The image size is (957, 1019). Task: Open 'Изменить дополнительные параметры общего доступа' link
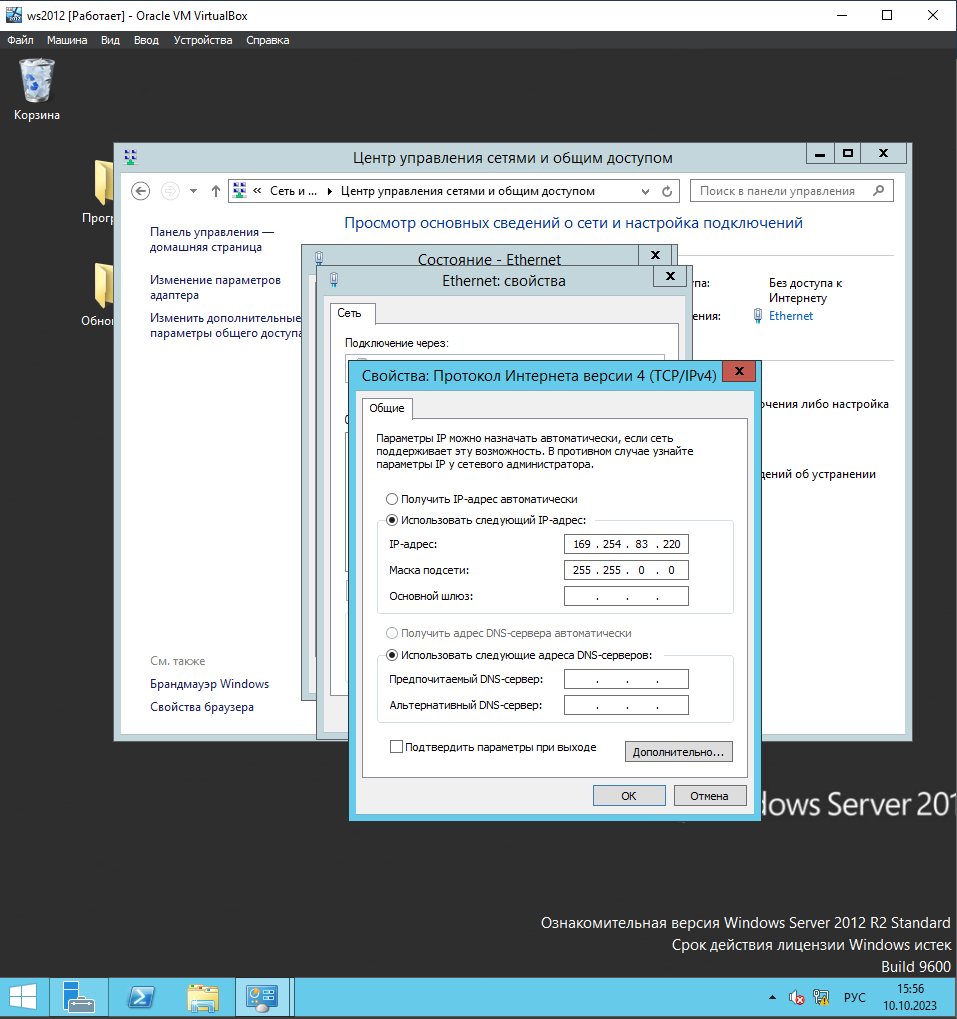pyautogui.click(x=225, y=325)
